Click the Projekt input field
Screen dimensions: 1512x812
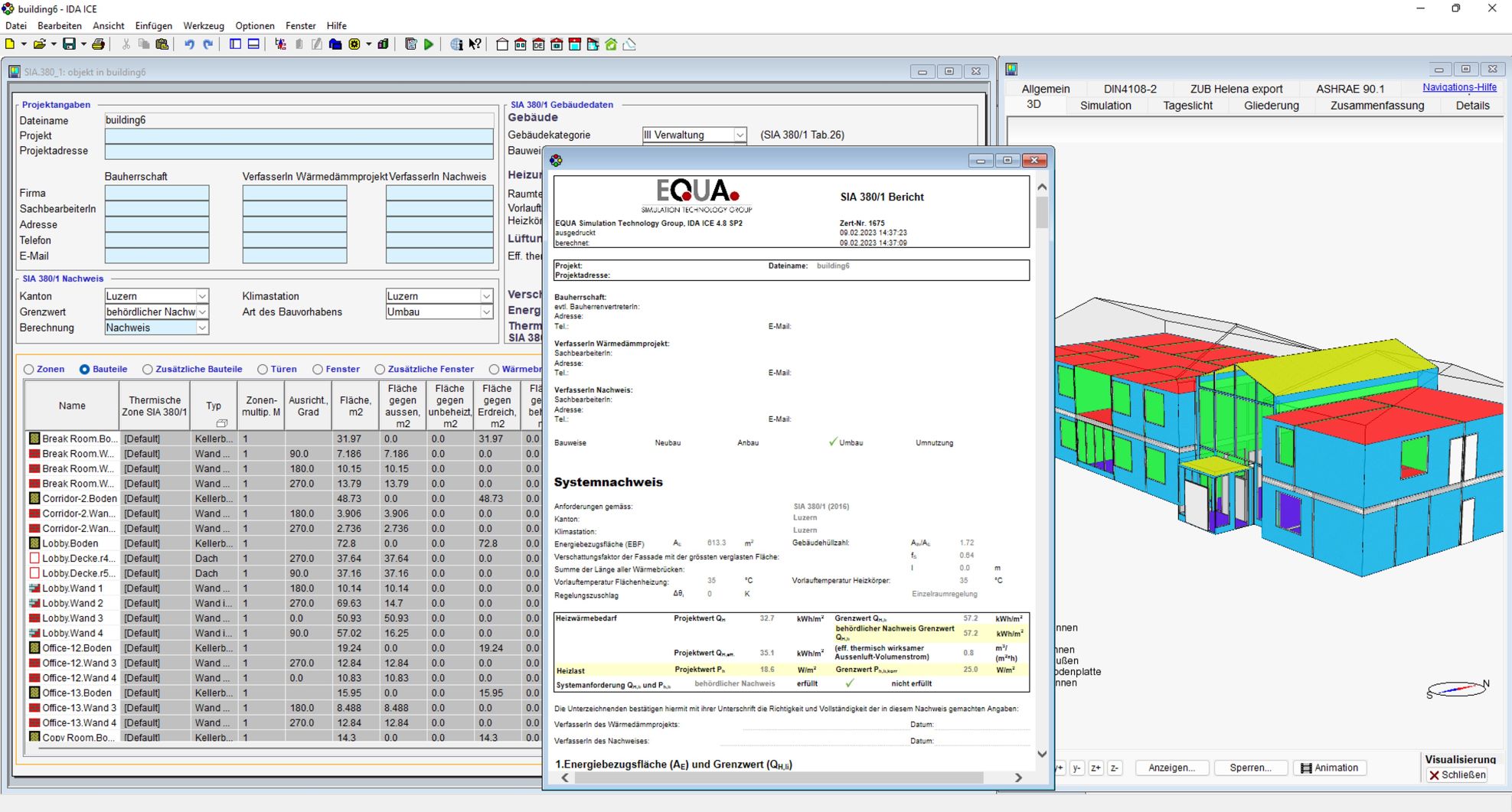299,135
